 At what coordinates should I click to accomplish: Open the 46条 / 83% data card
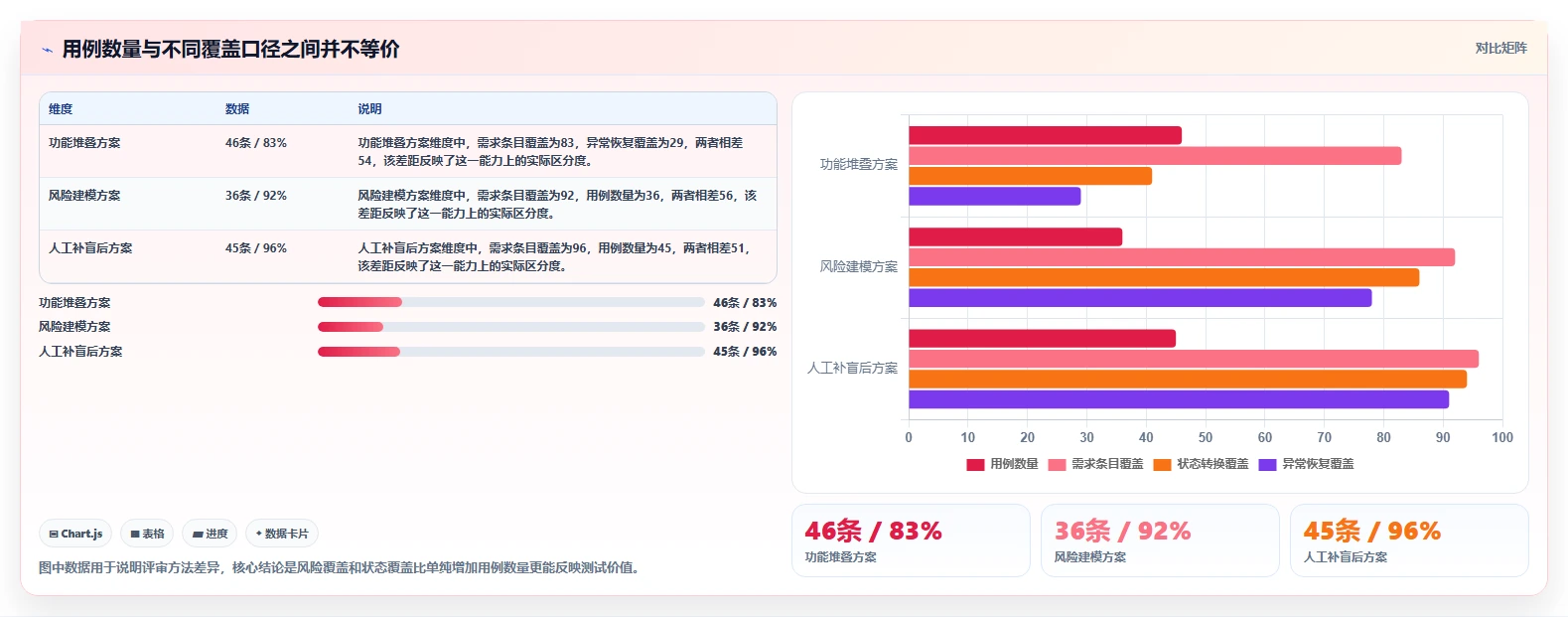(x=911, y=540)
